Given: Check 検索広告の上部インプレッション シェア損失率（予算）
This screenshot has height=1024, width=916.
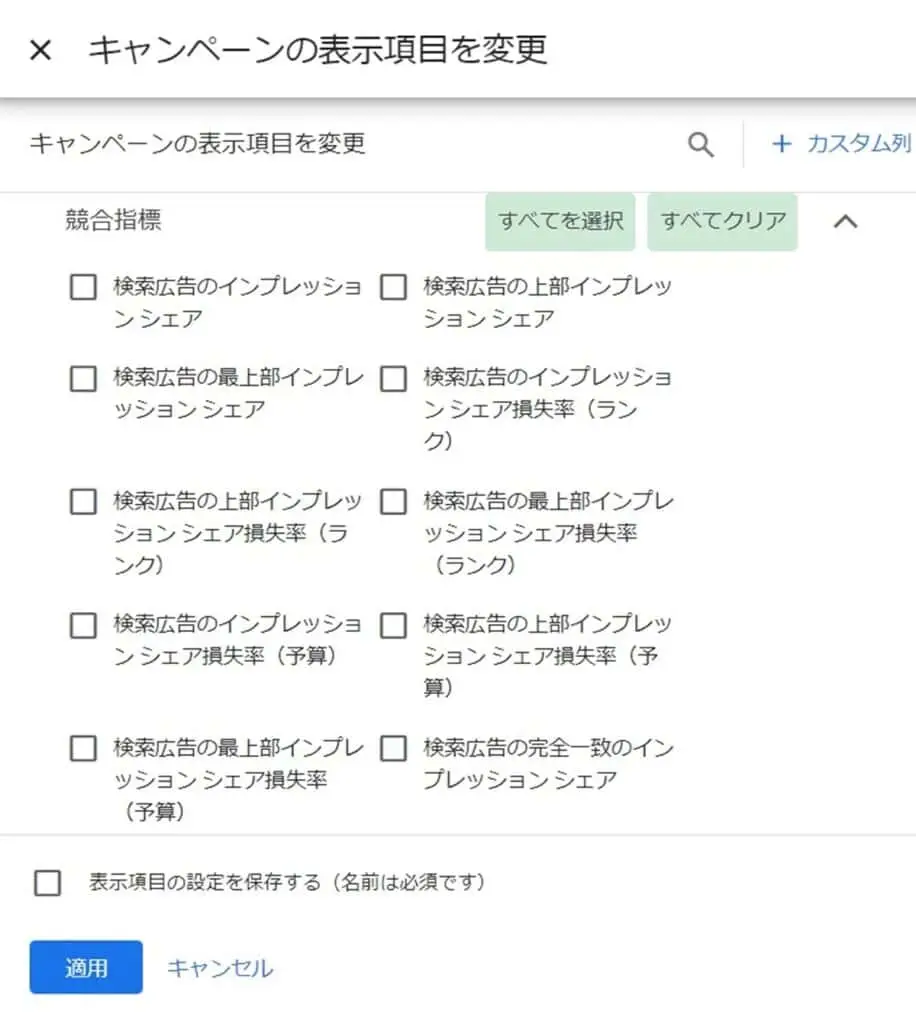Looking at the screenshot, I should pyautogui.click(x=393, y=624).
